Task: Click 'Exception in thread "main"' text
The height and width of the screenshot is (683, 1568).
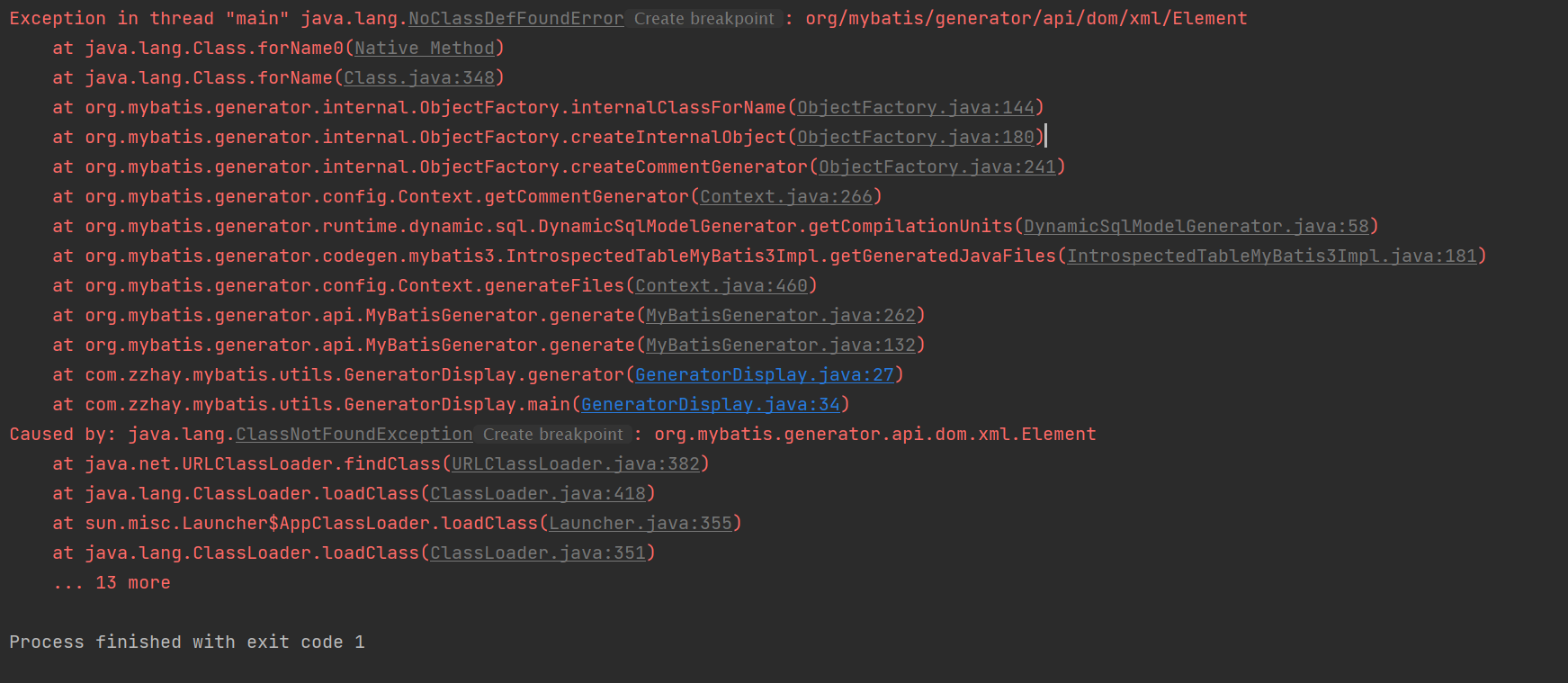Action: [149, 18]
